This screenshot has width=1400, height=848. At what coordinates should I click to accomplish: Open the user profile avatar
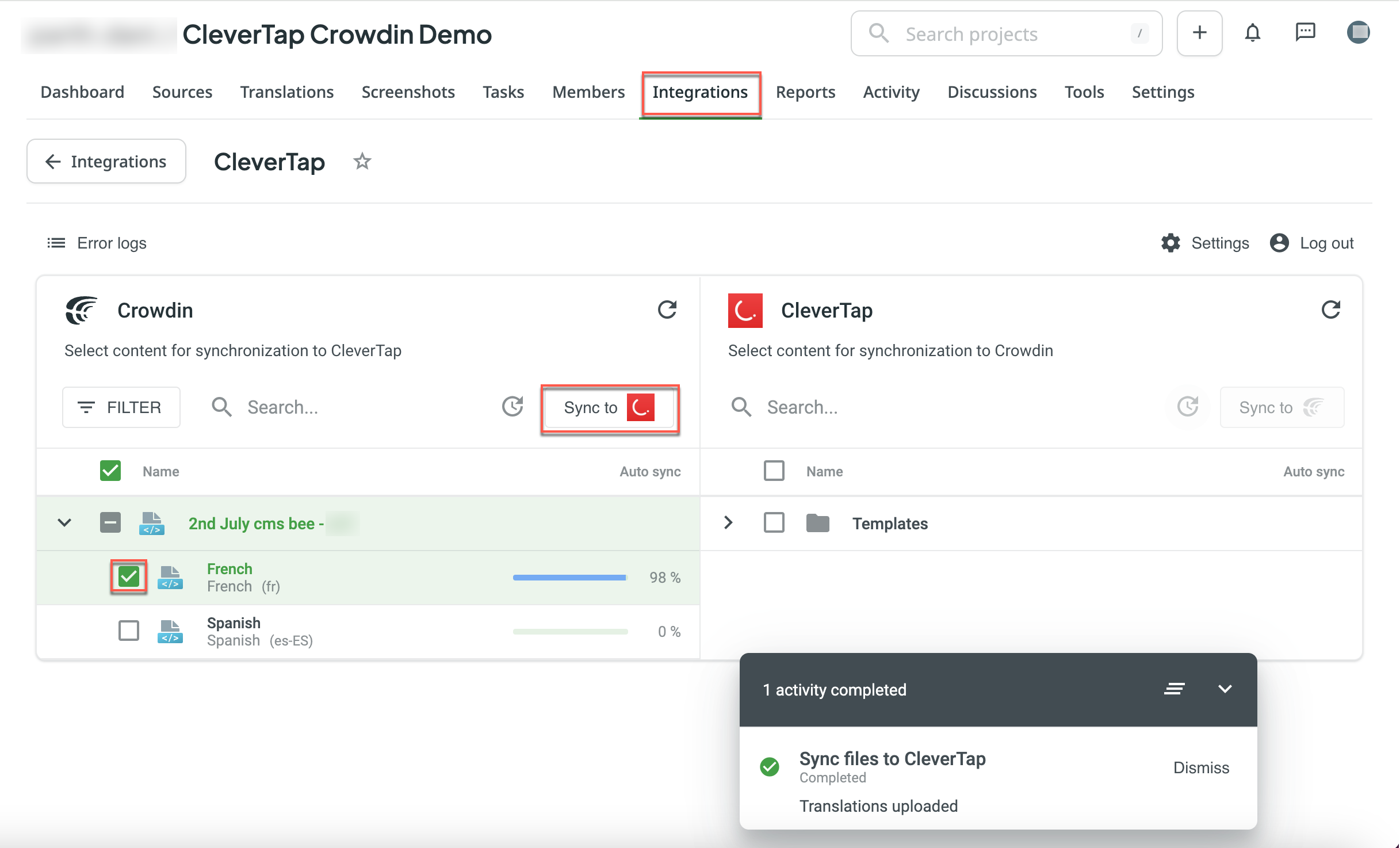1358,32
